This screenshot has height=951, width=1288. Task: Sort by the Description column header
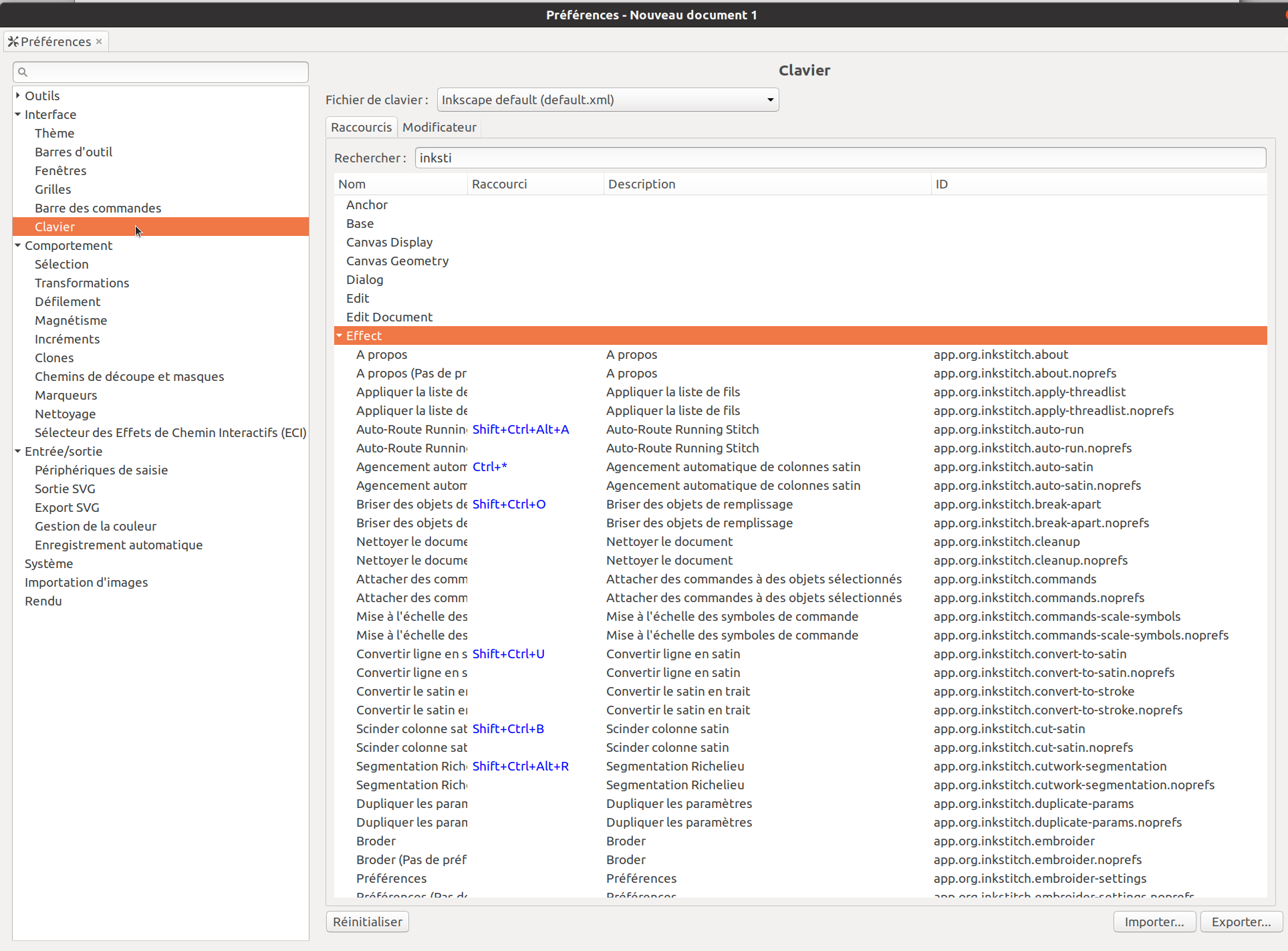(767, 184)
